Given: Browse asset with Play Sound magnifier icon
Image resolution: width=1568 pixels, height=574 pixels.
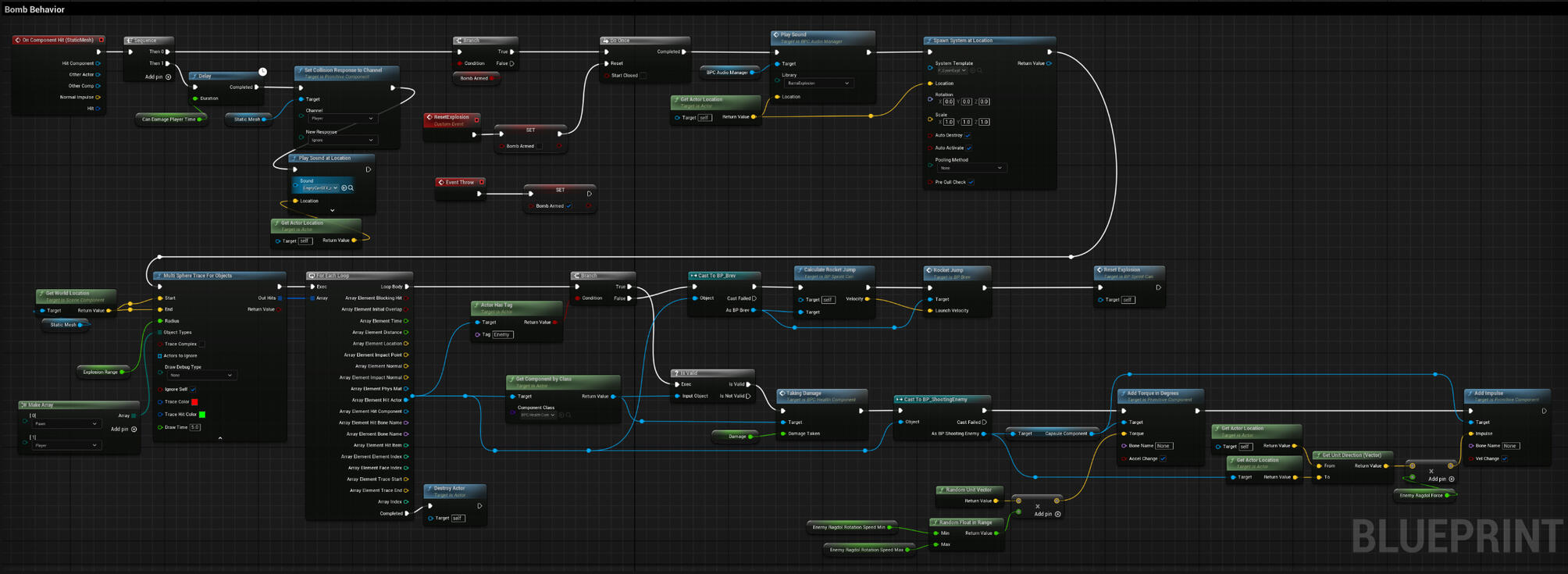Looking at the screenshot, I should (x=351, y=188).
